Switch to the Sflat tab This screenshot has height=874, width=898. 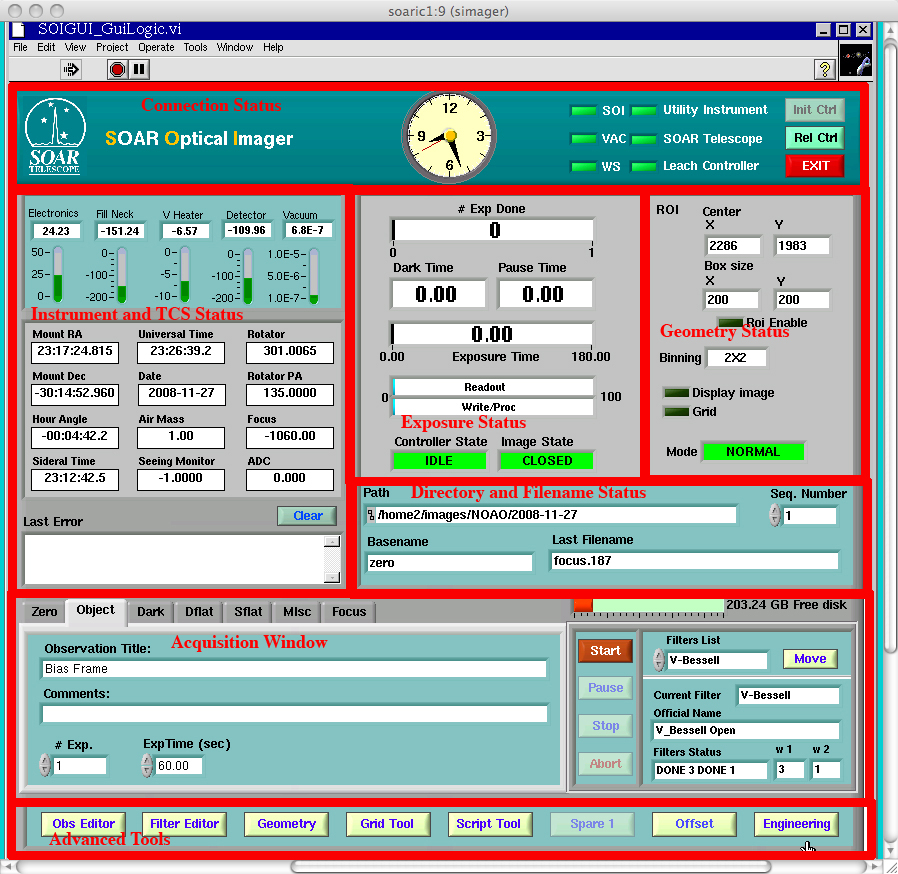[x=248, y=612]
